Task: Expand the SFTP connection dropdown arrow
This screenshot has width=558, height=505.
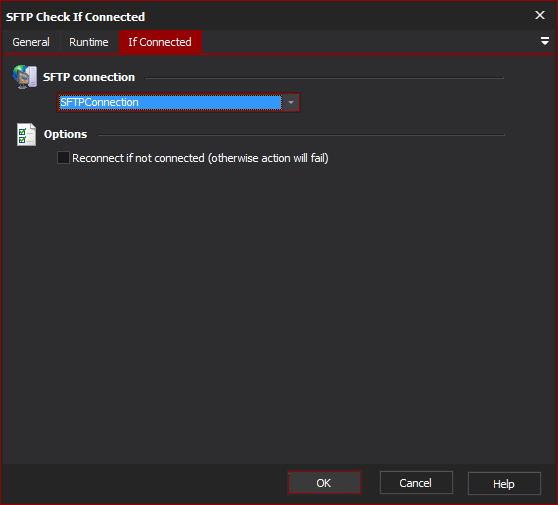Action: pyautogui.click(x=291, y=102)
